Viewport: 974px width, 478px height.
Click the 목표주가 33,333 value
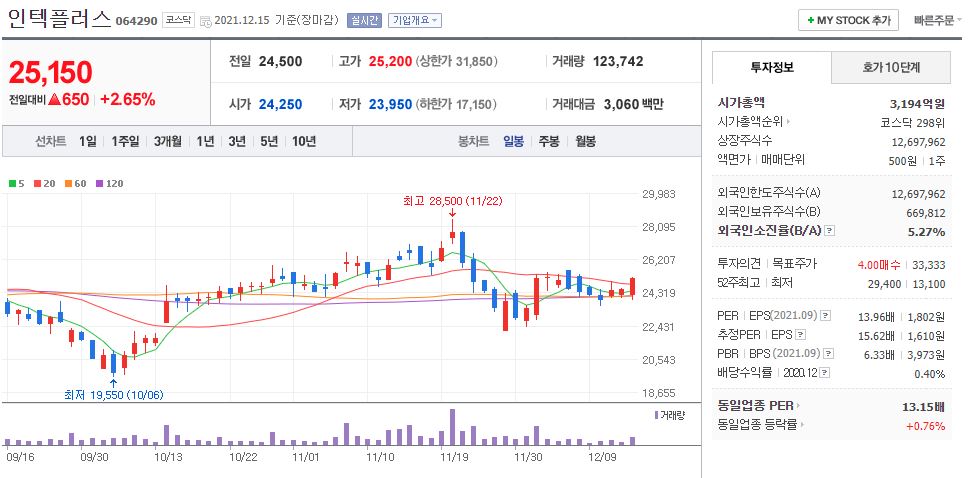(x=929, y=265)
